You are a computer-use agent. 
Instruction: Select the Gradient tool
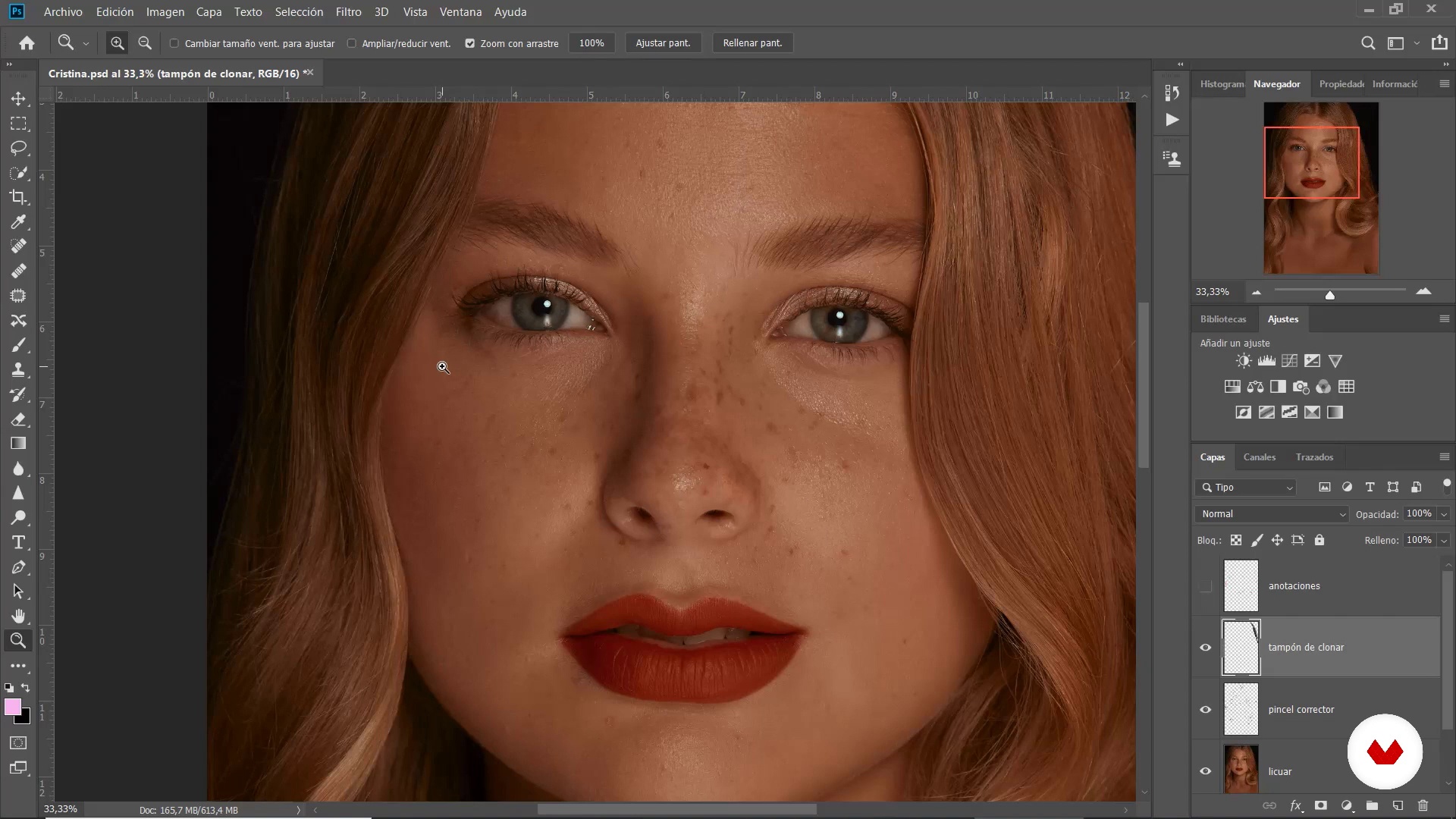18,444
